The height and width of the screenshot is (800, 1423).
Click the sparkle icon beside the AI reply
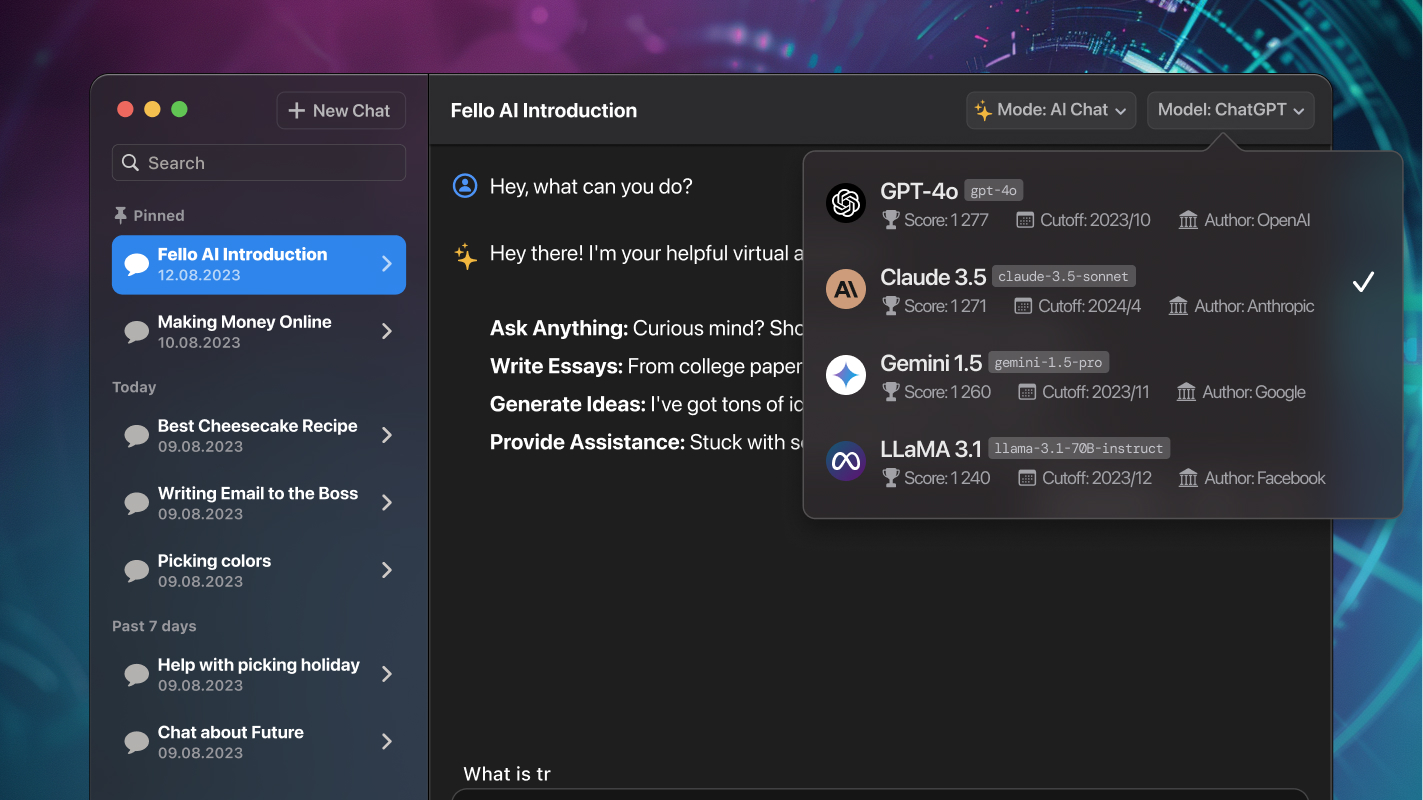pos(465,256)
